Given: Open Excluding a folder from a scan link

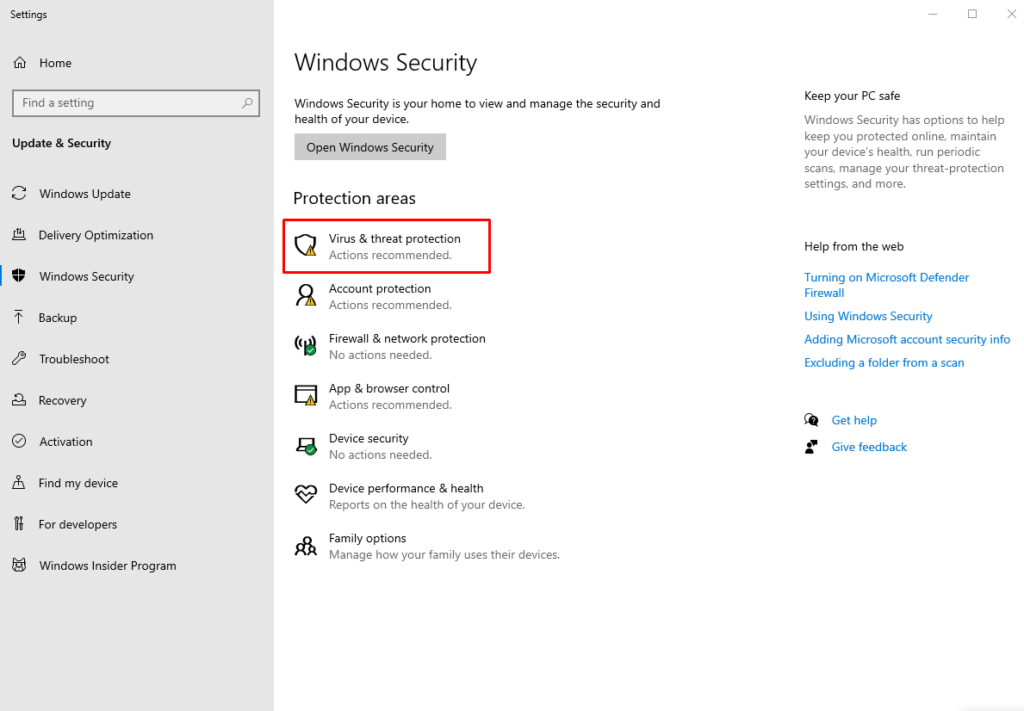Looking at the screenshot, I should coord(884,362).
